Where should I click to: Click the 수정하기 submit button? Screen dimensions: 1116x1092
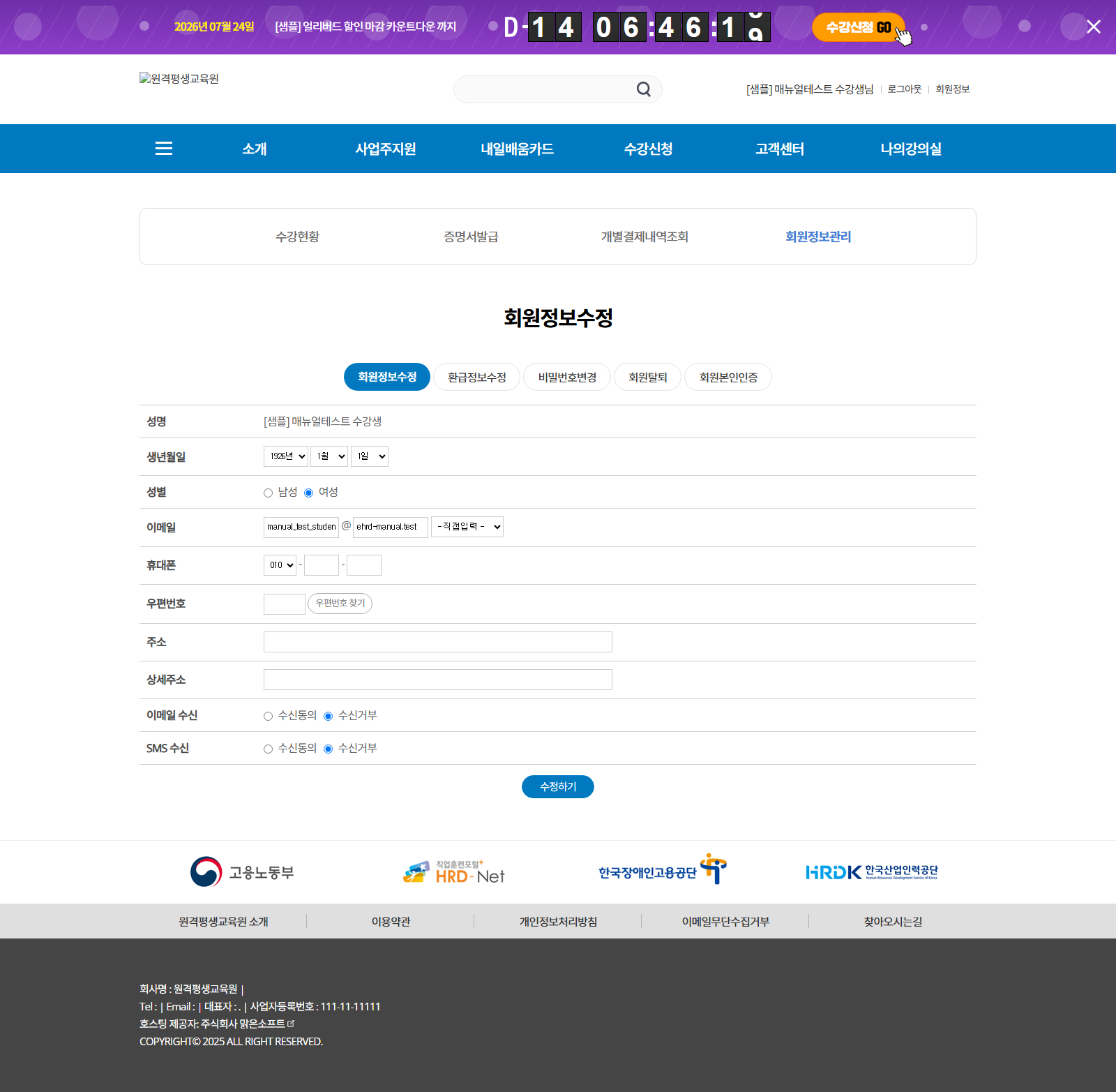tap(558, 786)
